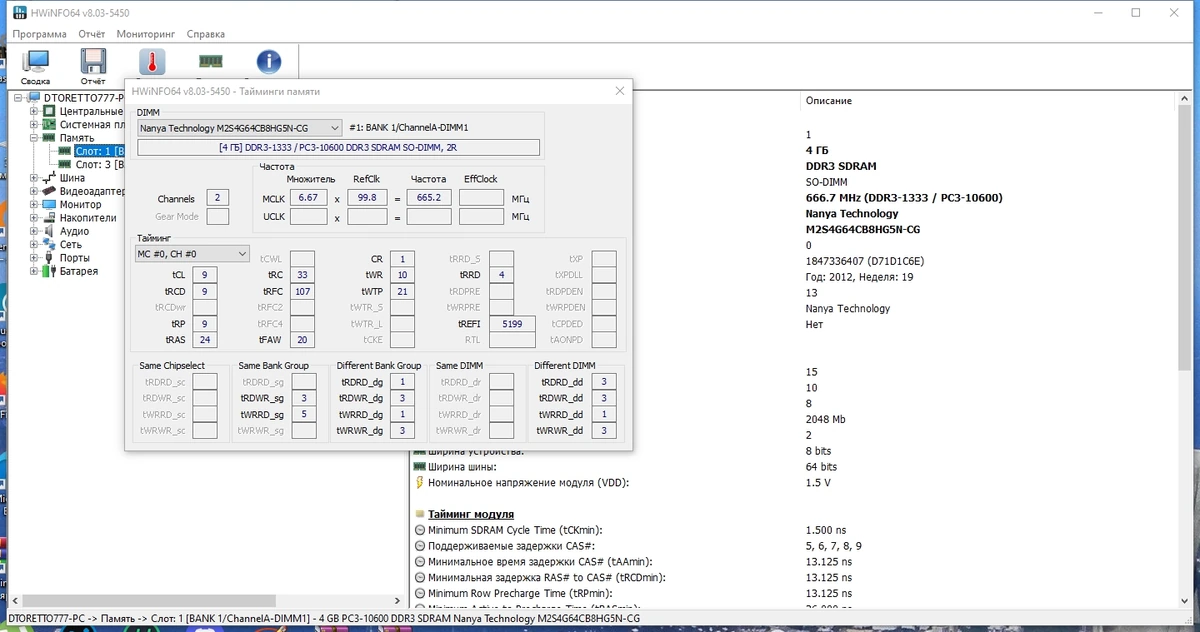Click the tREFI field showing 5199
The height and width of the screenshot is (632, 1200).
point(511,324)
